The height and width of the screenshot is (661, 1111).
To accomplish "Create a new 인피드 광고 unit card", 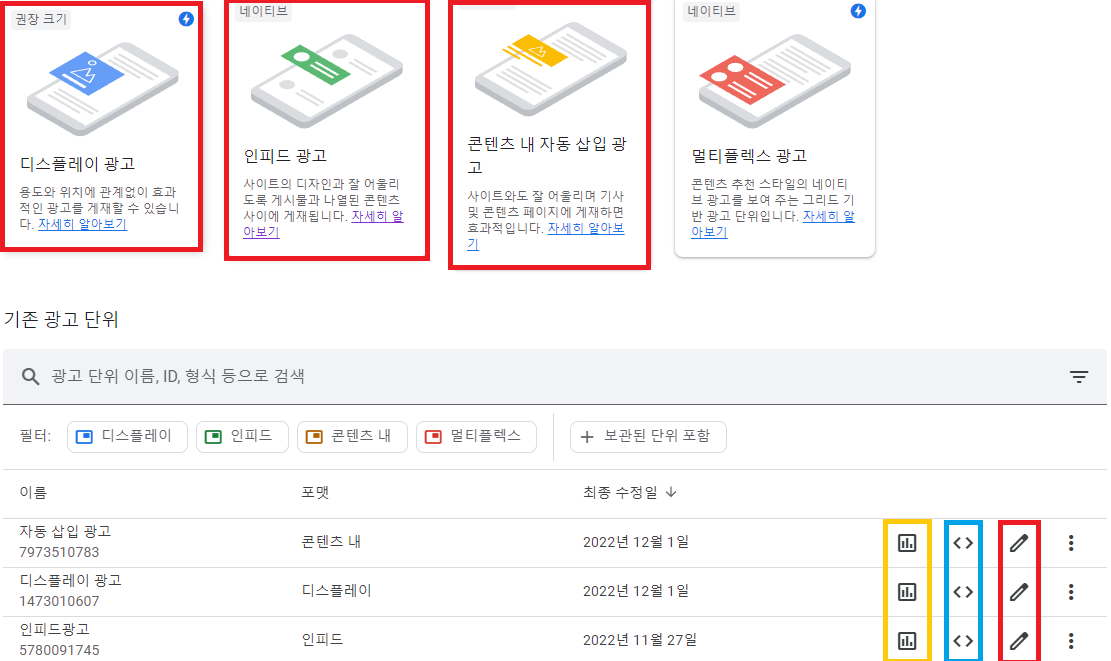I will point(327,130).
